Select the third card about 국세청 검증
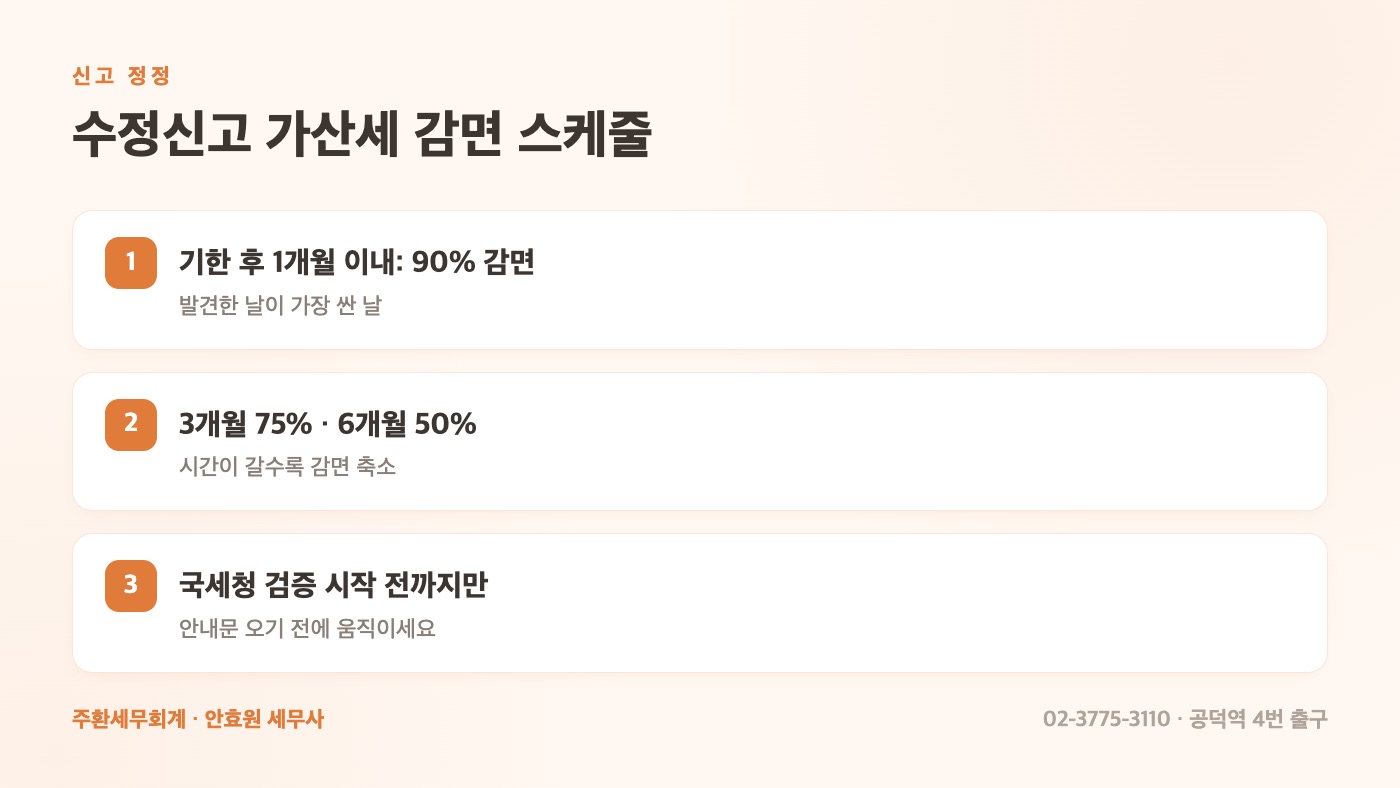 click(x=700, y=603)
